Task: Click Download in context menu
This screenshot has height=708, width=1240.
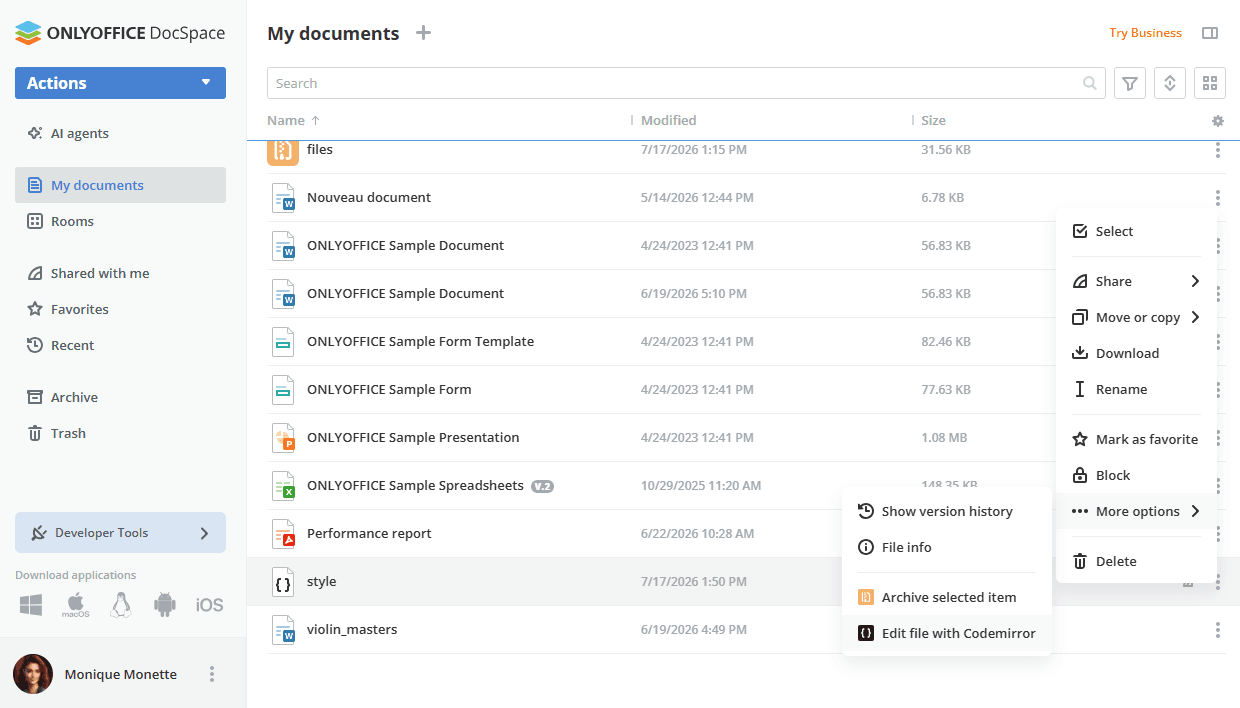Action: 1136,353
